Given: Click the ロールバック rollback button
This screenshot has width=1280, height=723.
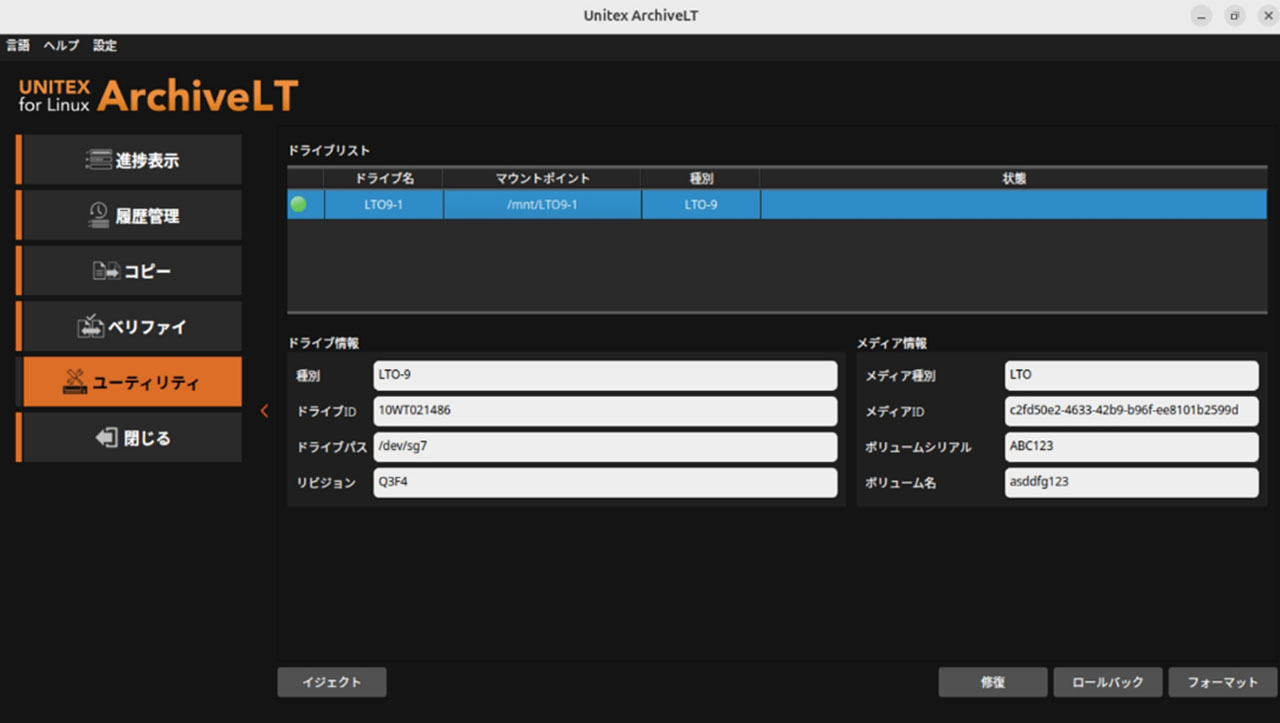Looking at the screenshot, I should click(x=1108, y=682).
